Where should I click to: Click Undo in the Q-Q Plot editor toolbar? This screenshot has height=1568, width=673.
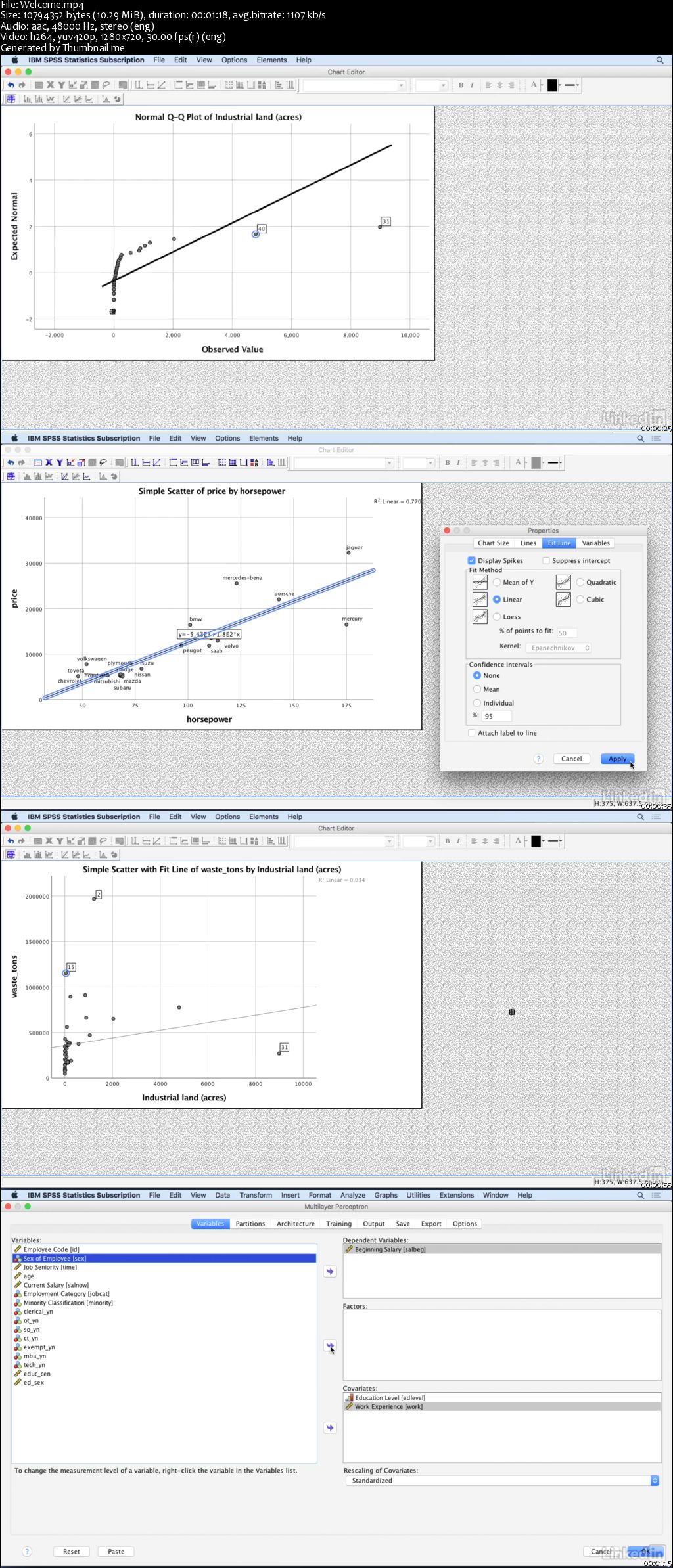coord(11,85)
